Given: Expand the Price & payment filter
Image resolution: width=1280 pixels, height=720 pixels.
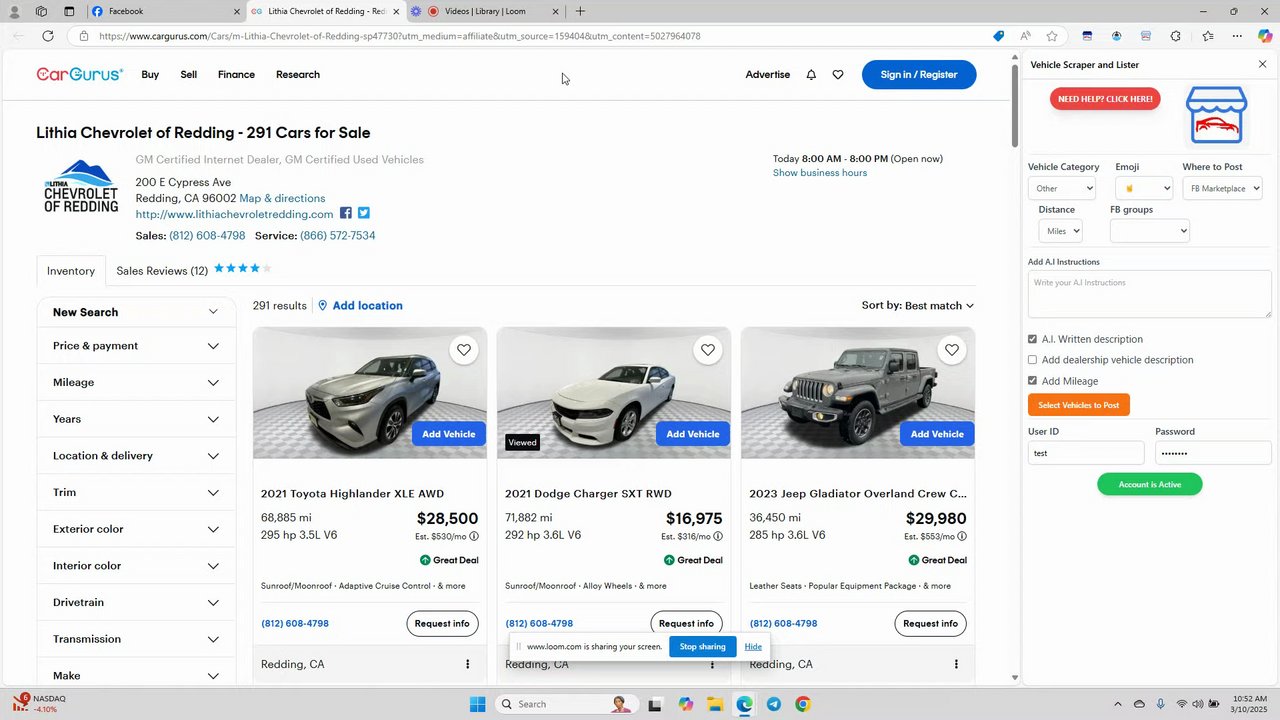Looking at the screenshot, I should click(136, 346).
